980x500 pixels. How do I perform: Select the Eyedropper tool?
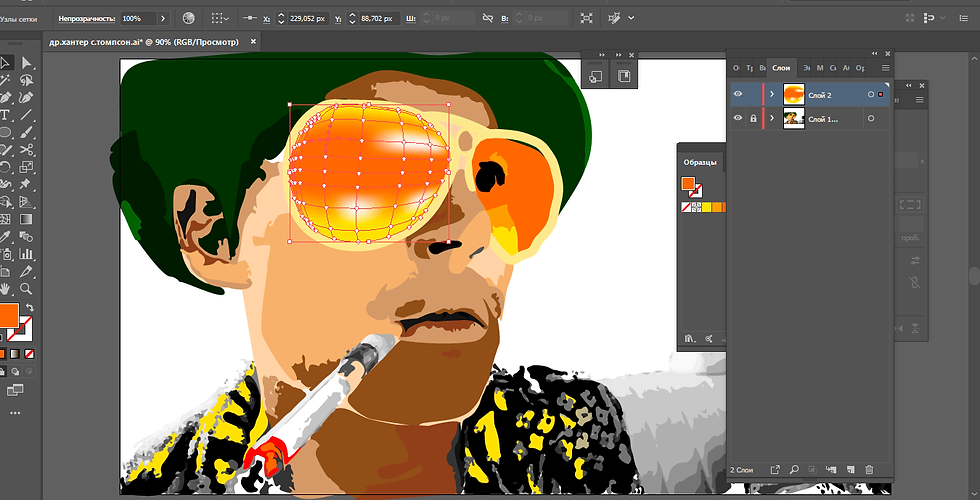[x=4, y=236]
